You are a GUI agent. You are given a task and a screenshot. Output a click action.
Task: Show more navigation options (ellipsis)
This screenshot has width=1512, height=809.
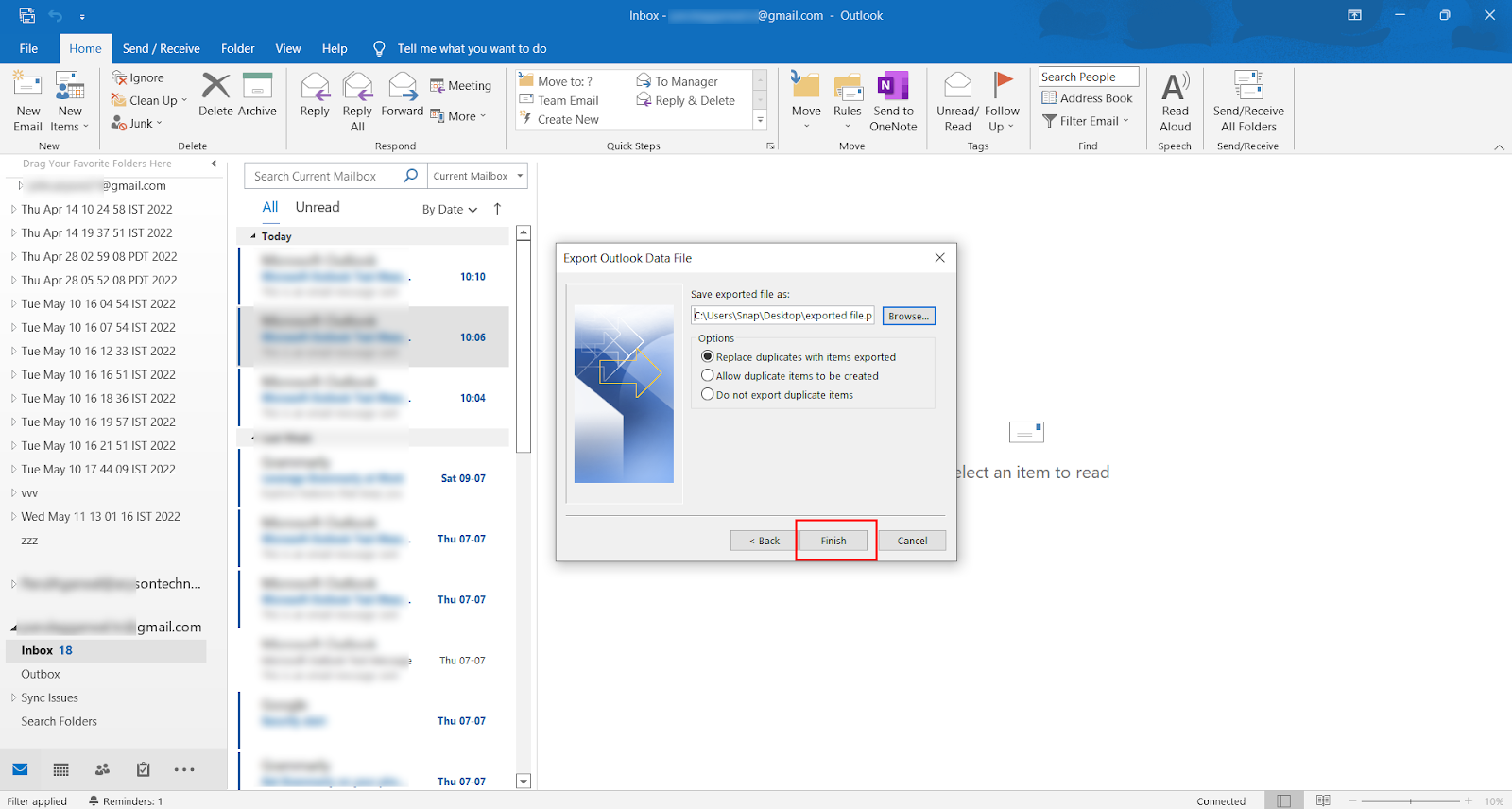coord(184,769)
